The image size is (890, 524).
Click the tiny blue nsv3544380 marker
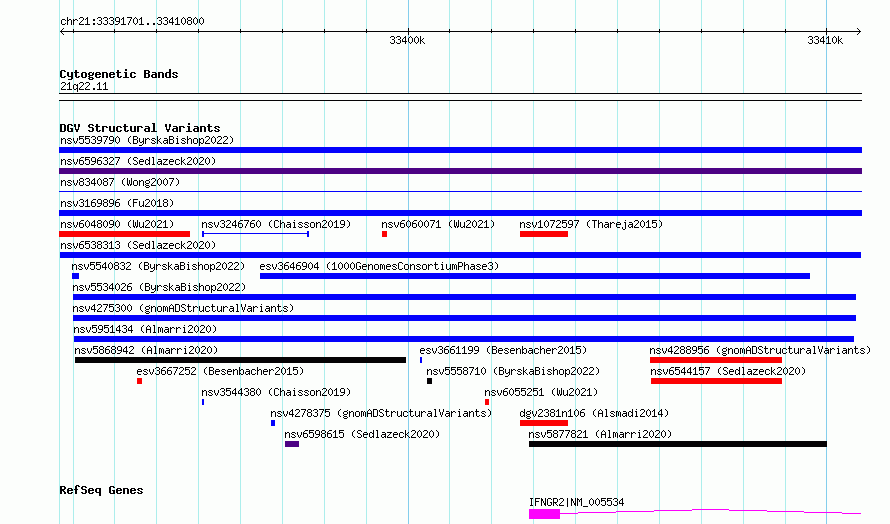click(203, 402)
